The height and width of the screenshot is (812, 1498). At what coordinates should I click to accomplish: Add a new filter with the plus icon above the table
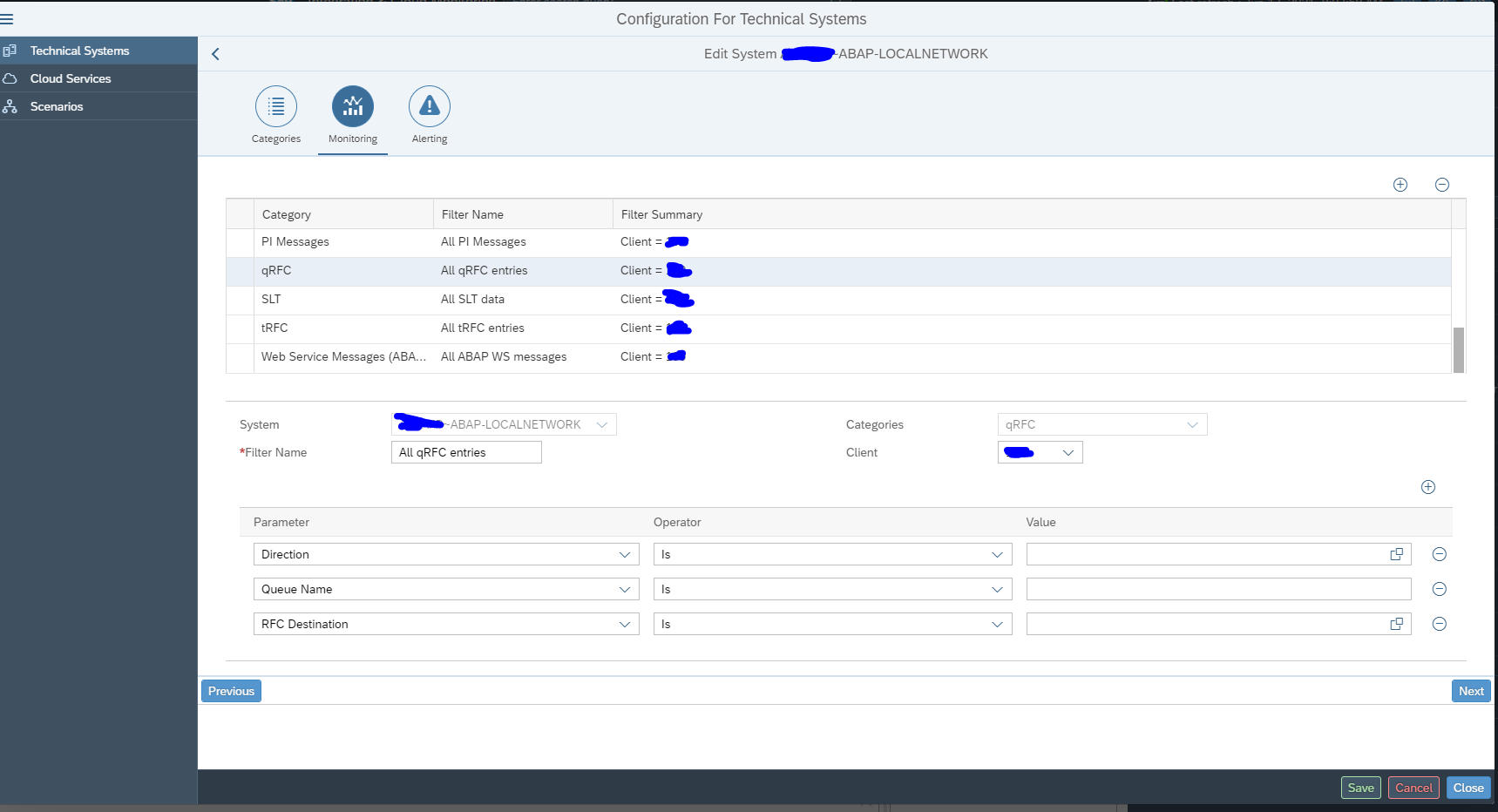pyautogui.click(x=1400, y=185)
